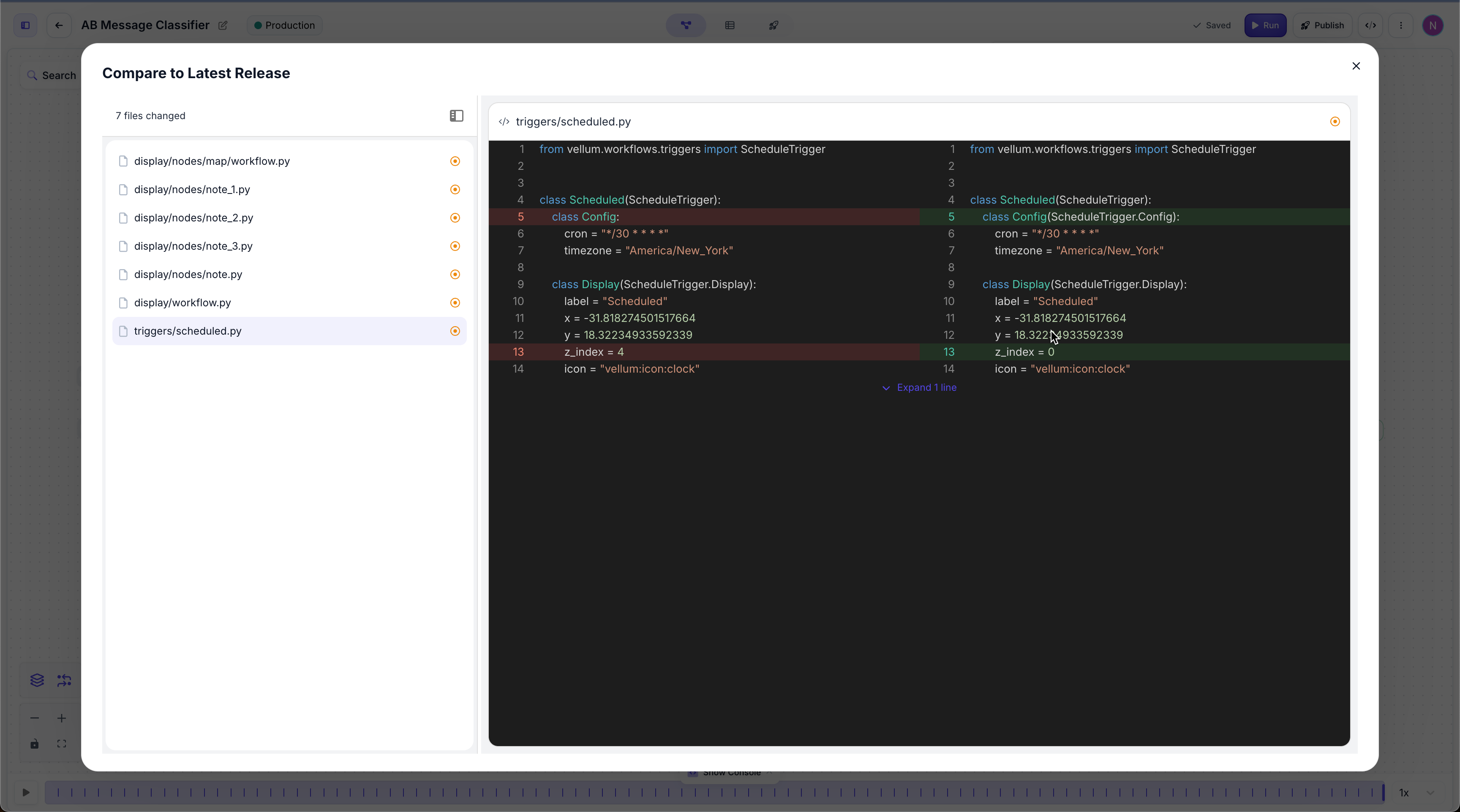Toggle the sidebar collapse icon top left
This screenshot has width=1460, height=812.
(x=25, y=25)
